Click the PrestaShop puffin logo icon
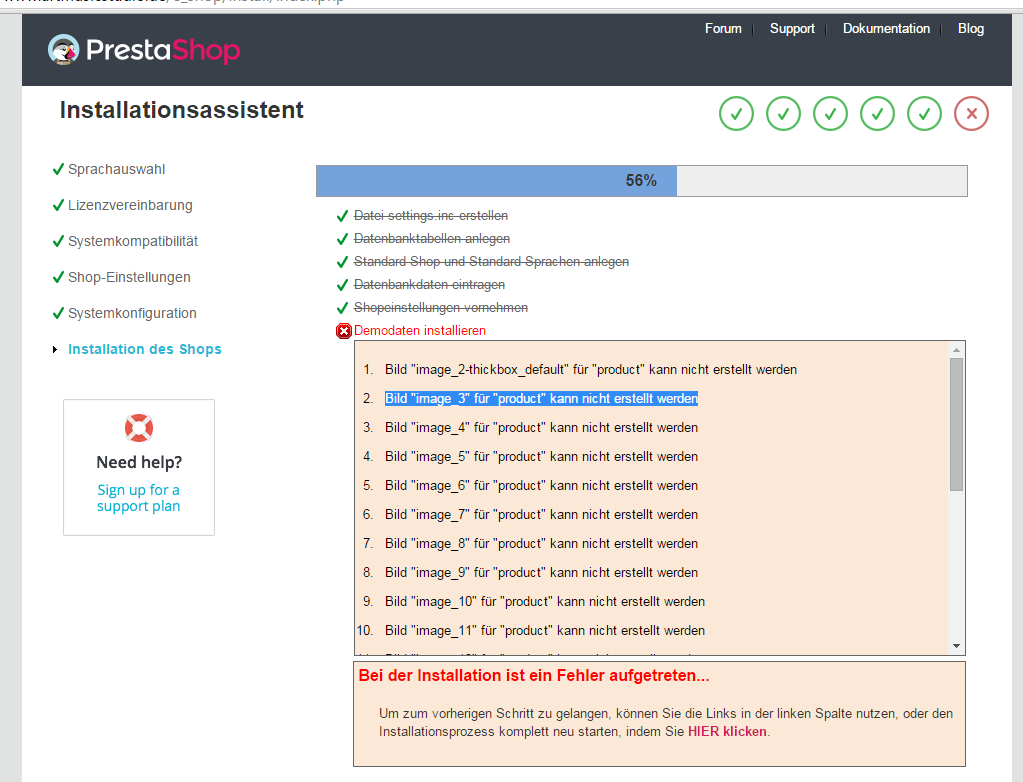This screenshot has height=782, width=1023. point(63,50)
